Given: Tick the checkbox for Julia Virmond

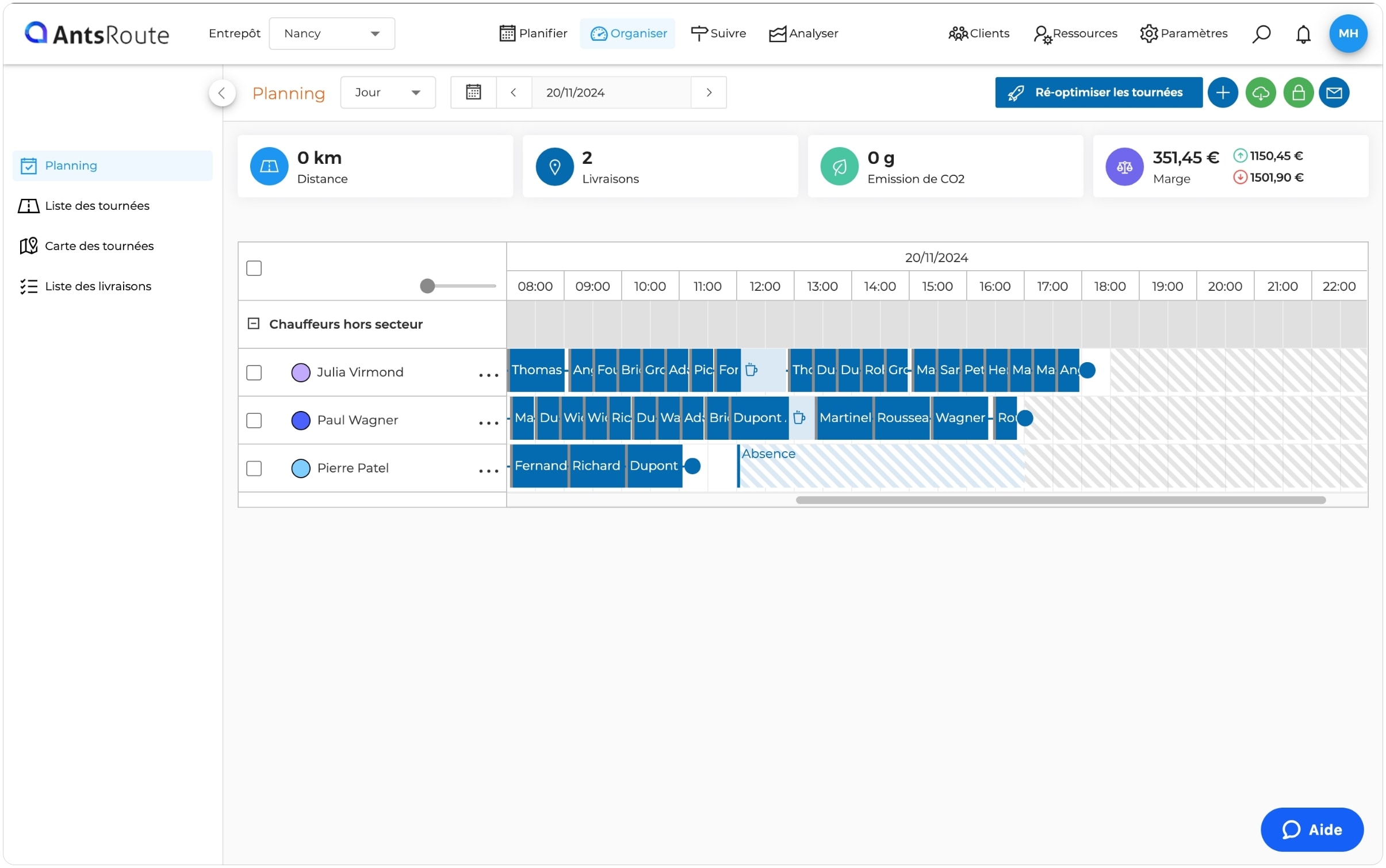Looking at the screenshot, I should click(x=254, y=372).
